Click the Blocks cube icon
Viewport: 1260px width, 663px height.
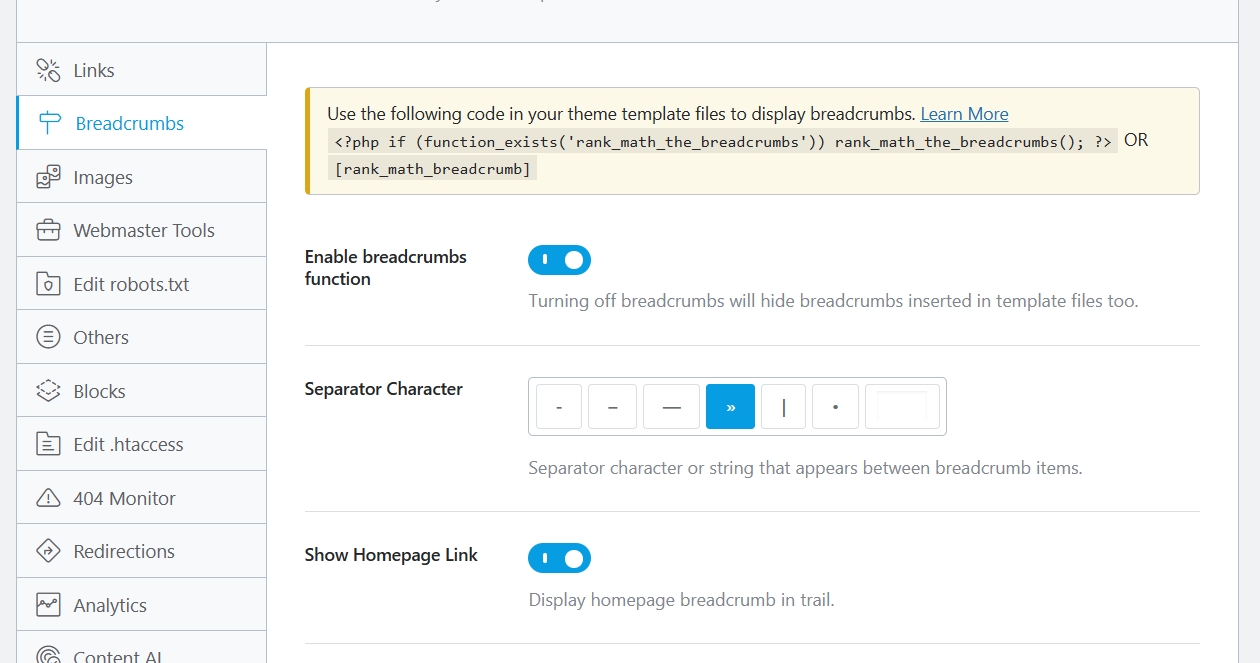click(x=48, y=391)
